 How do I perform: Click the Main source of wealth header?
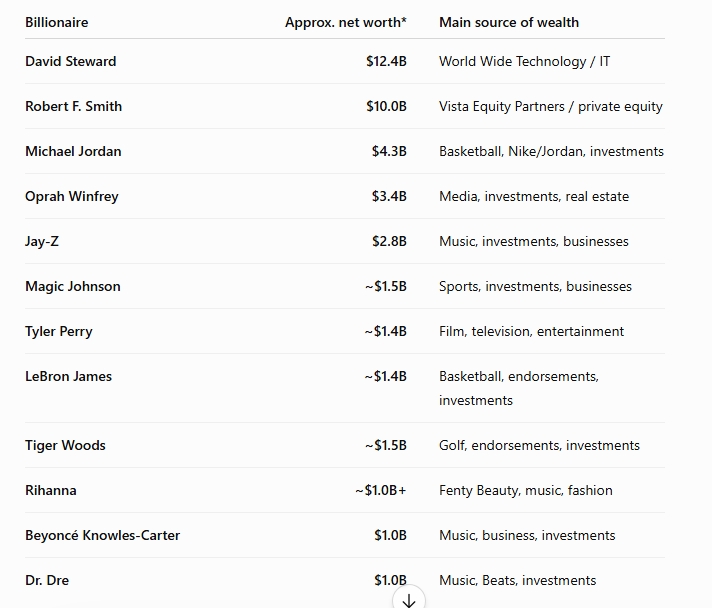(x=509, y=22)
